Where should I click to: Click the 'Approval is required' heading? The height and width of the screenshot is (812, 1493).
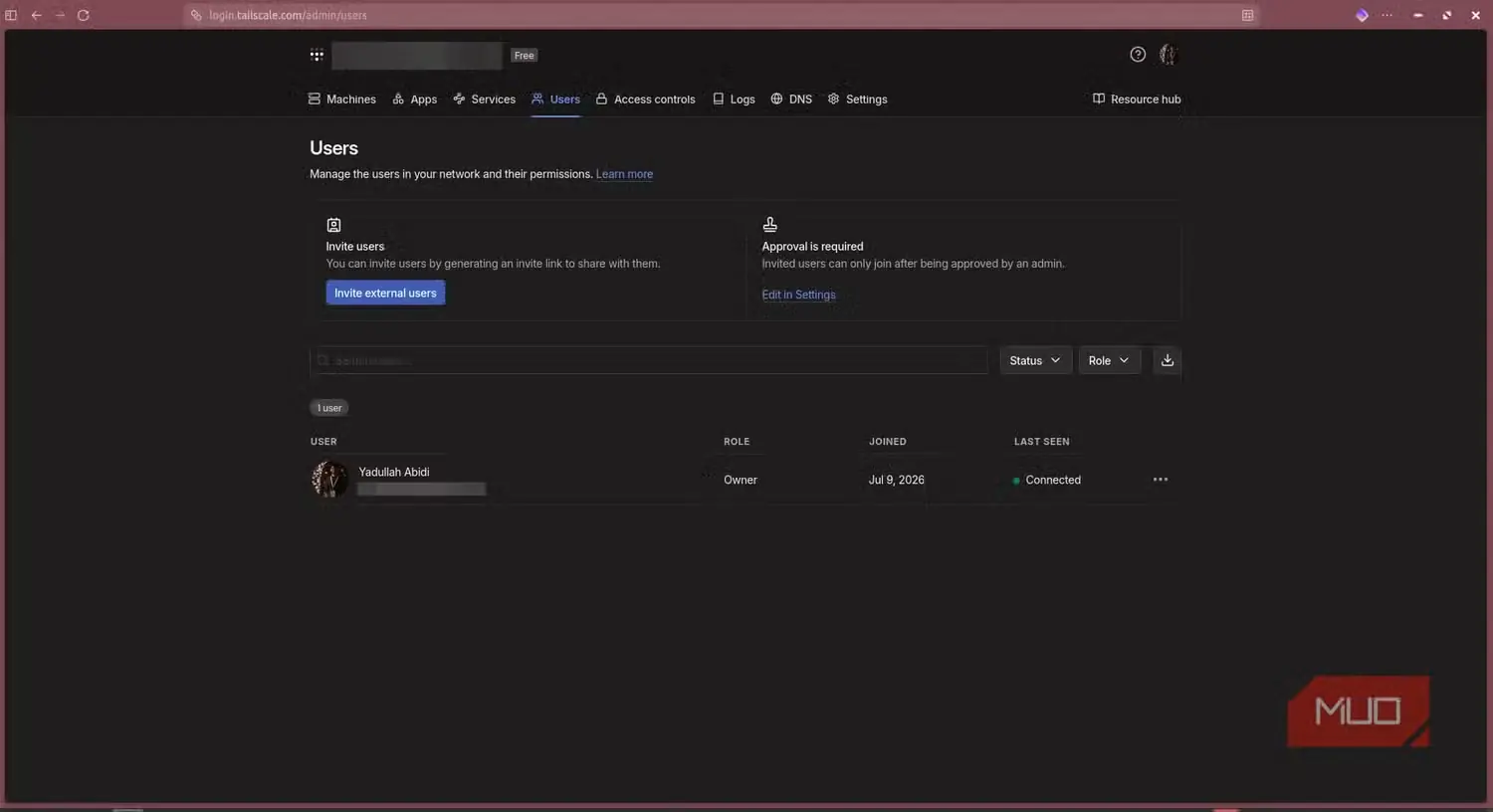click(x=812, y=247)
